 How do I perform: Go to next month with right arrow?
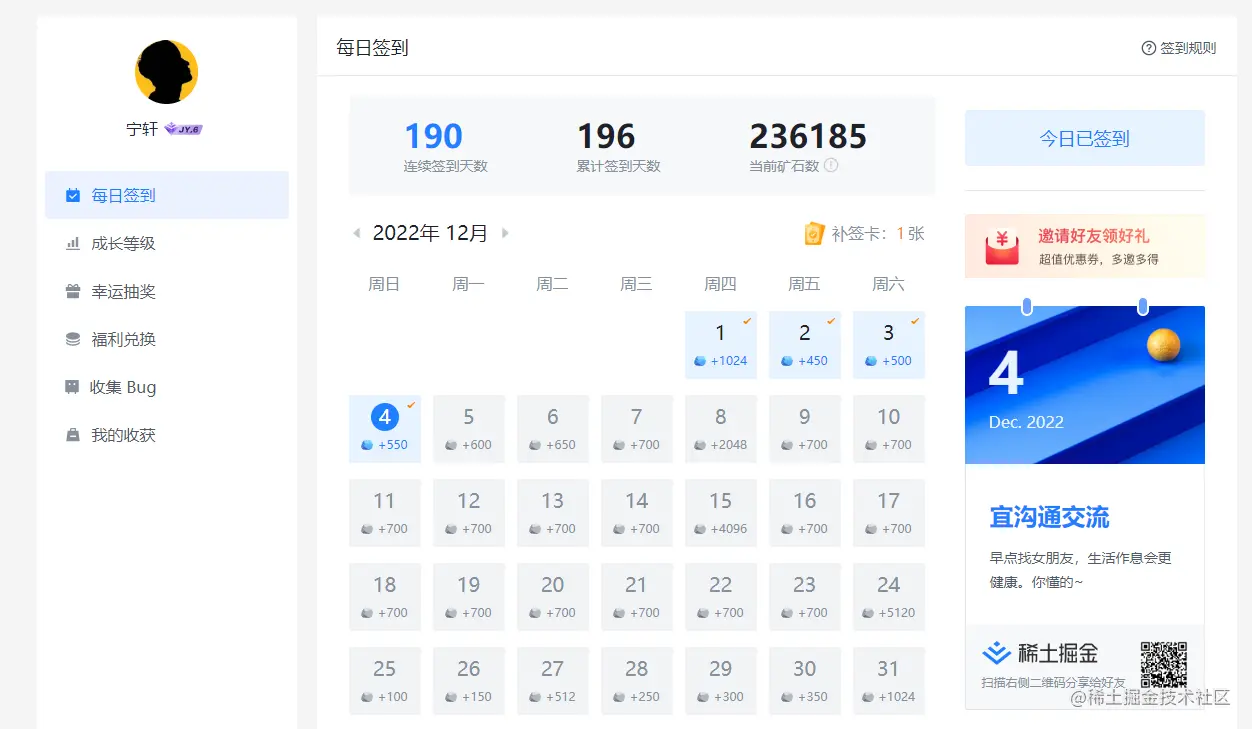505,233
